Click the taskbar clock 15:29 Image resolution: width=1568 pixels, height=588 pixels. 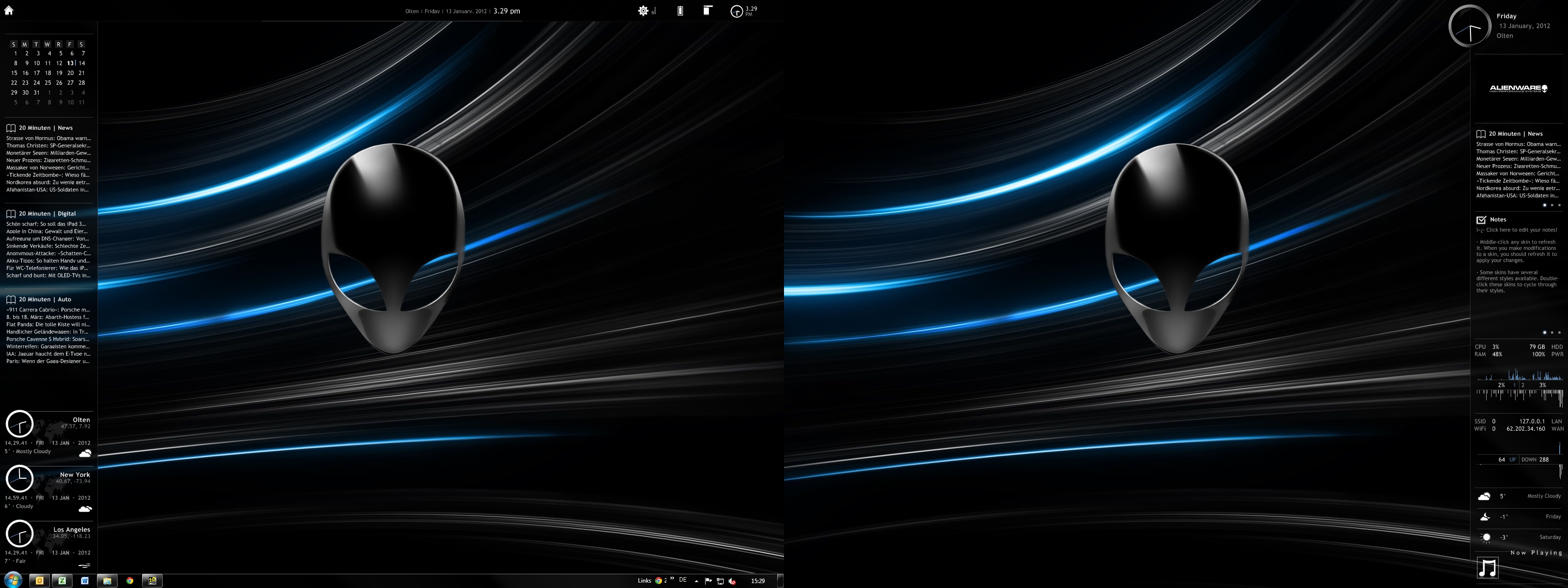[758, 581]
